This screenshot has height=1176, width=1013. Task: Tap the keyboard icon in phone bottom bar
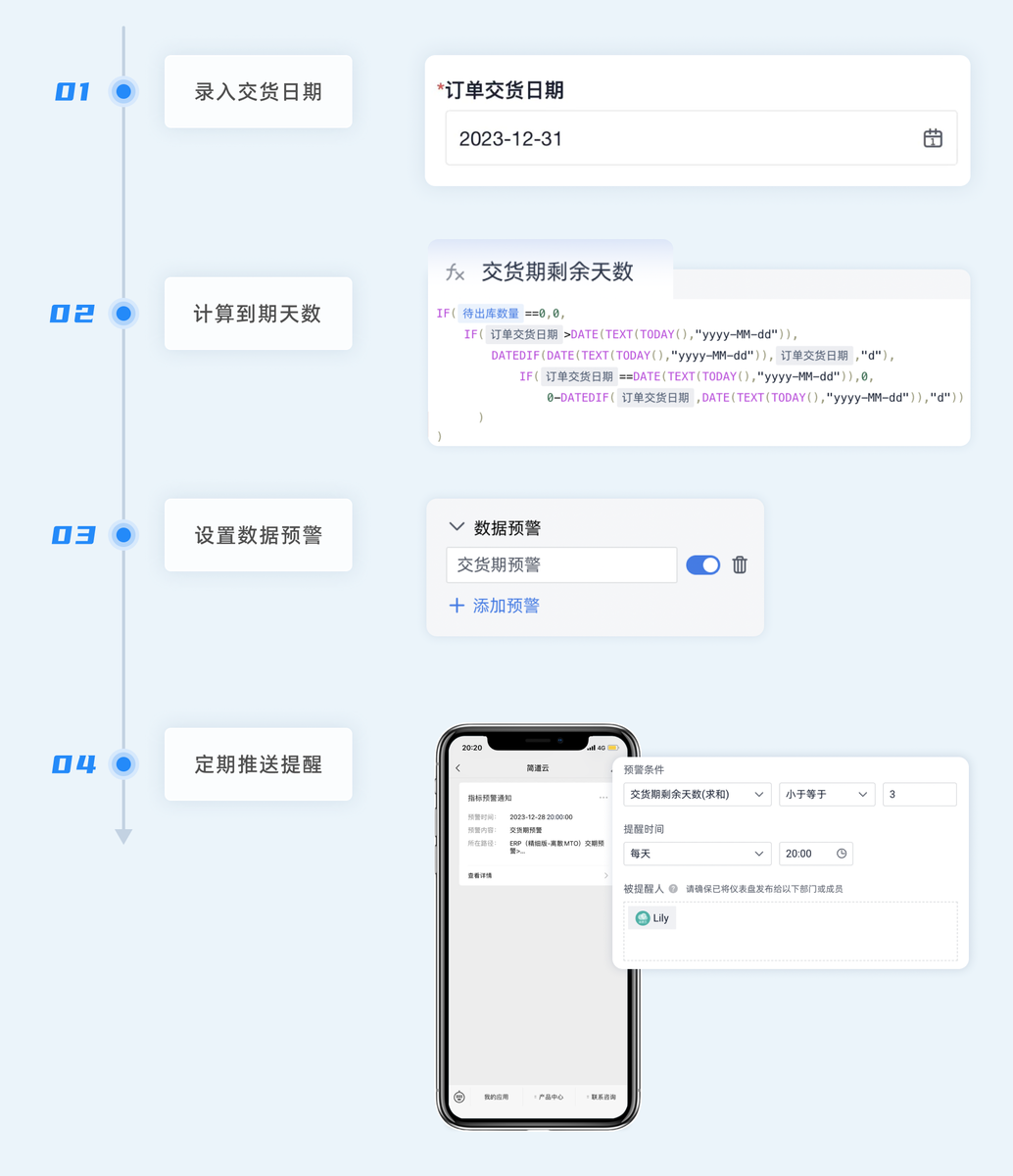459,1097
